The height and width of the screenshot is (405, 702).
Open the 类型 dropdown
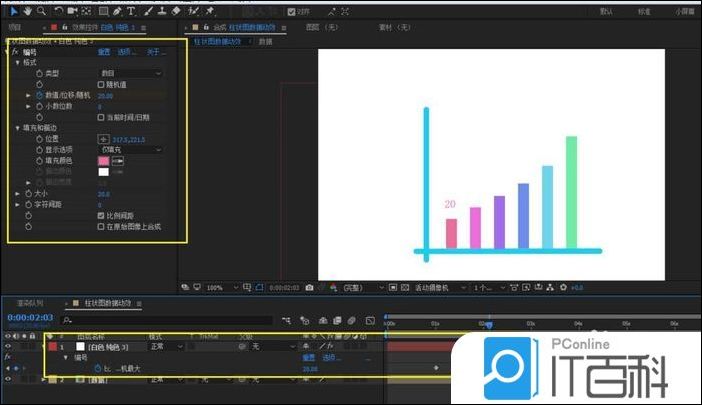(131, 73)
